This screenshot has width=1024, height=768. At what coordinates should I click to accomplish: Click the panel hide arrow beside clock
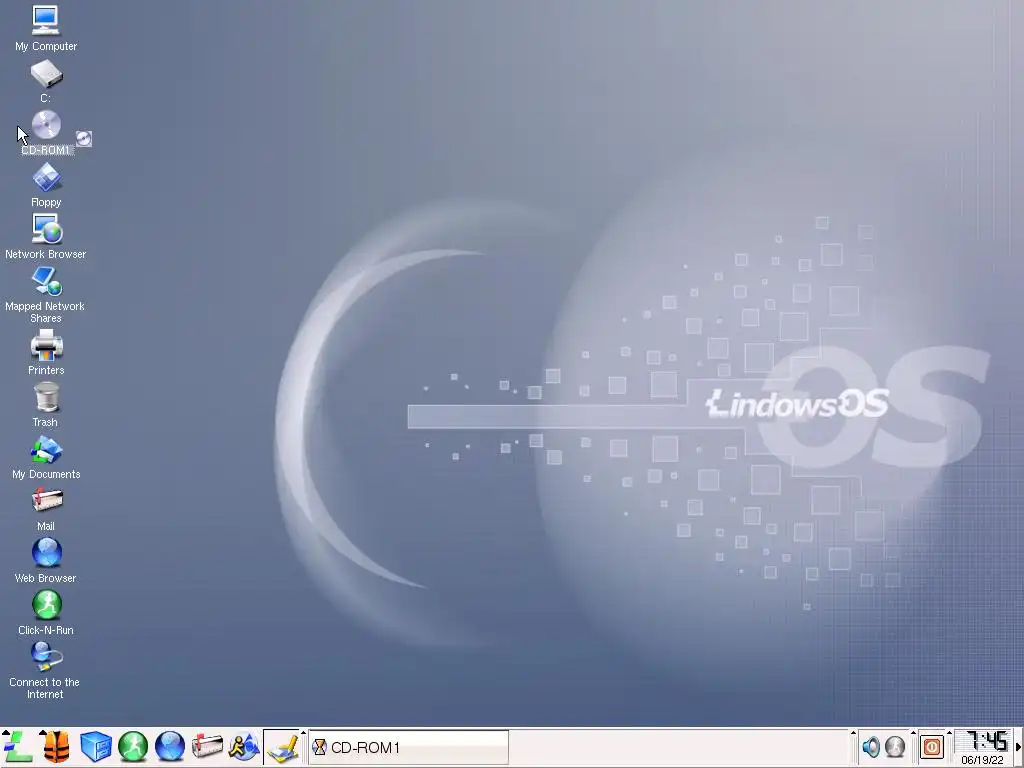pos(1019,747)
